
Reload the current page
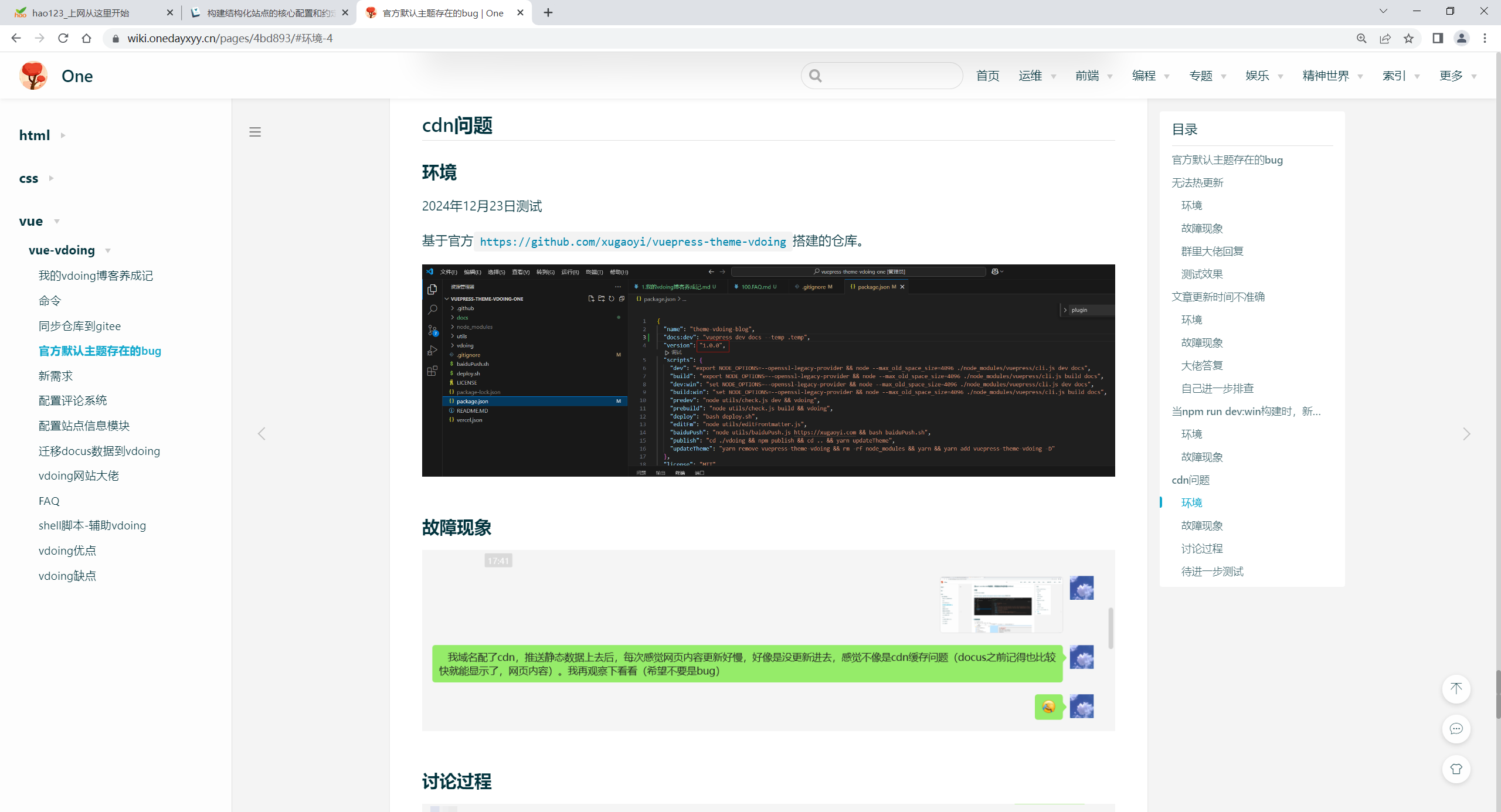tap(63, 38)
